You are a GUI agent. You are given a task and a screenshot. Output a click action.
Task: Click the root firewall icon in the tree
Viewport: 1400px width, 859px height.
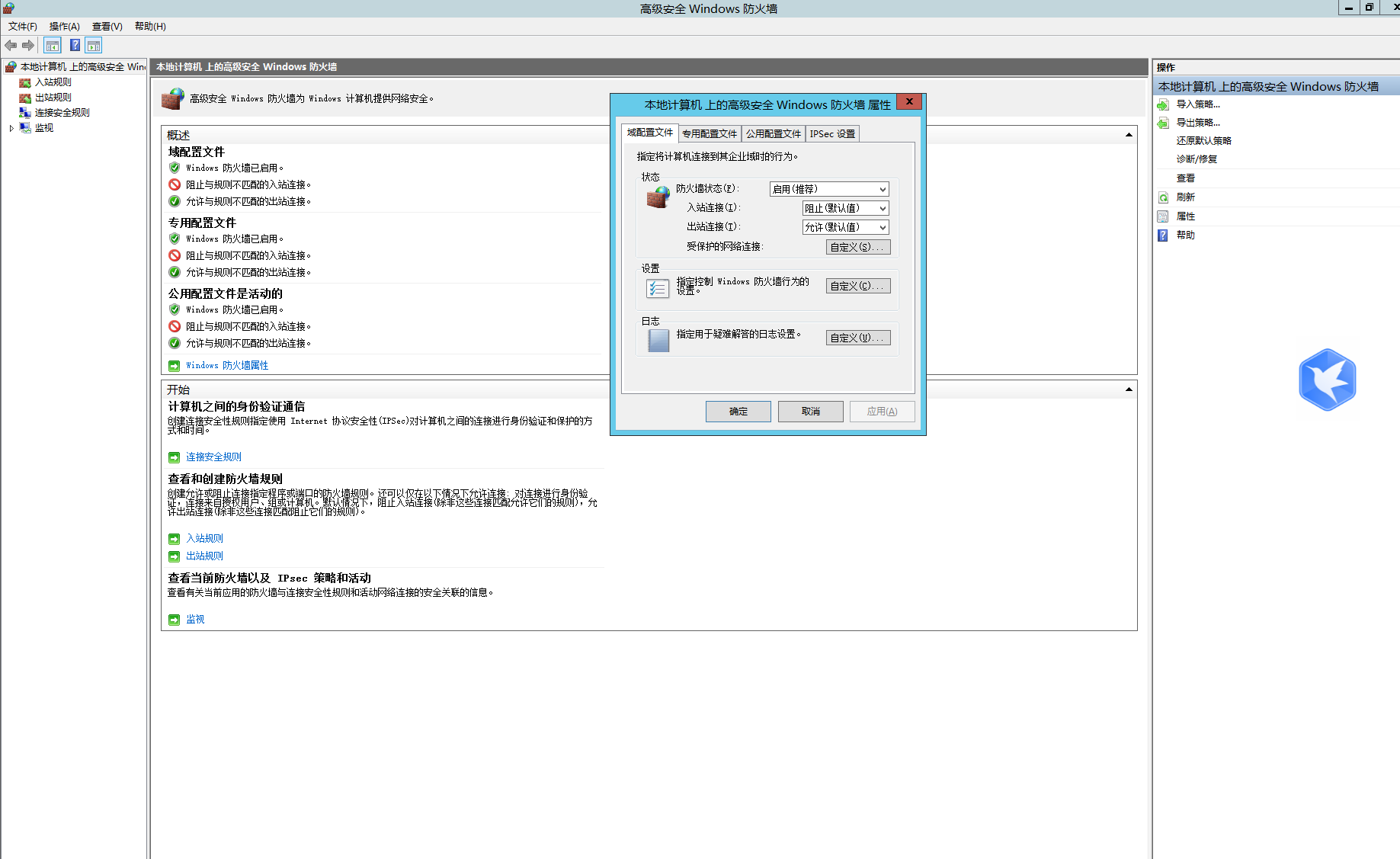(11, 67)
